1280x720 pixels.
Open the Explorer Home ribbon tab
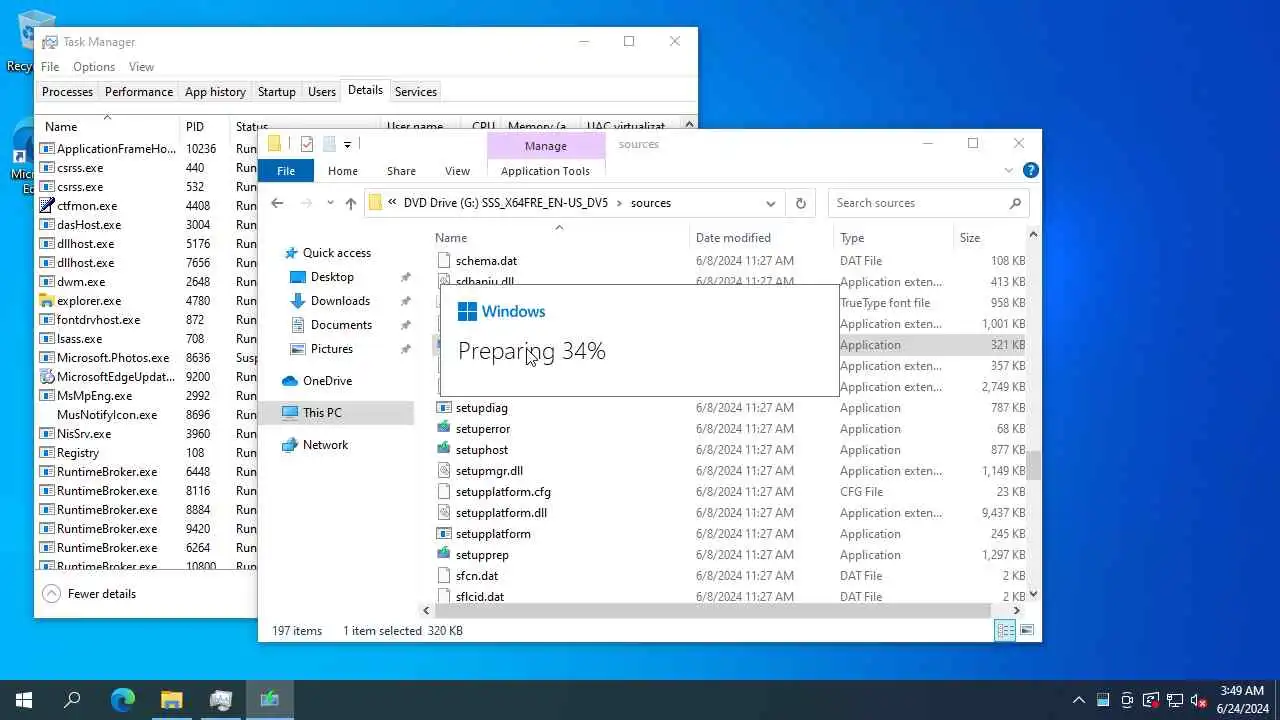pos(343,171)
